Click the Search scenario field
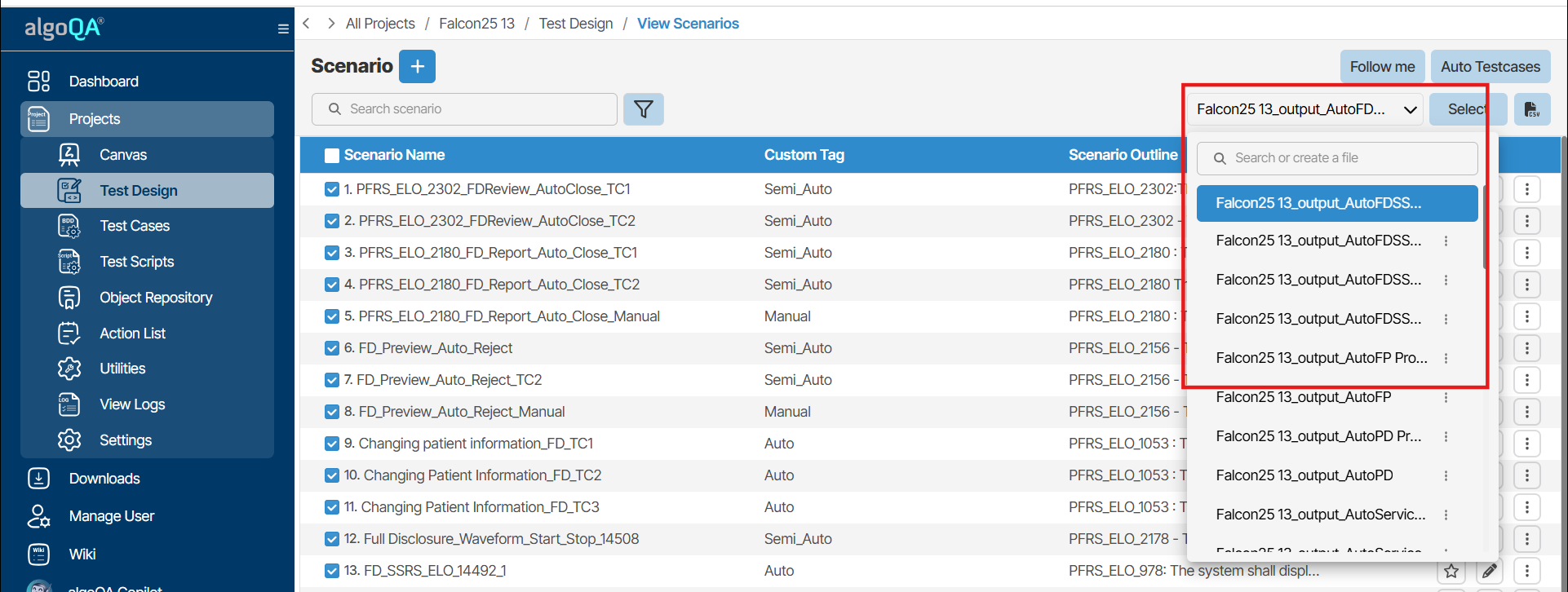This screenshot has width=1568, height=592. coord(464,109)
